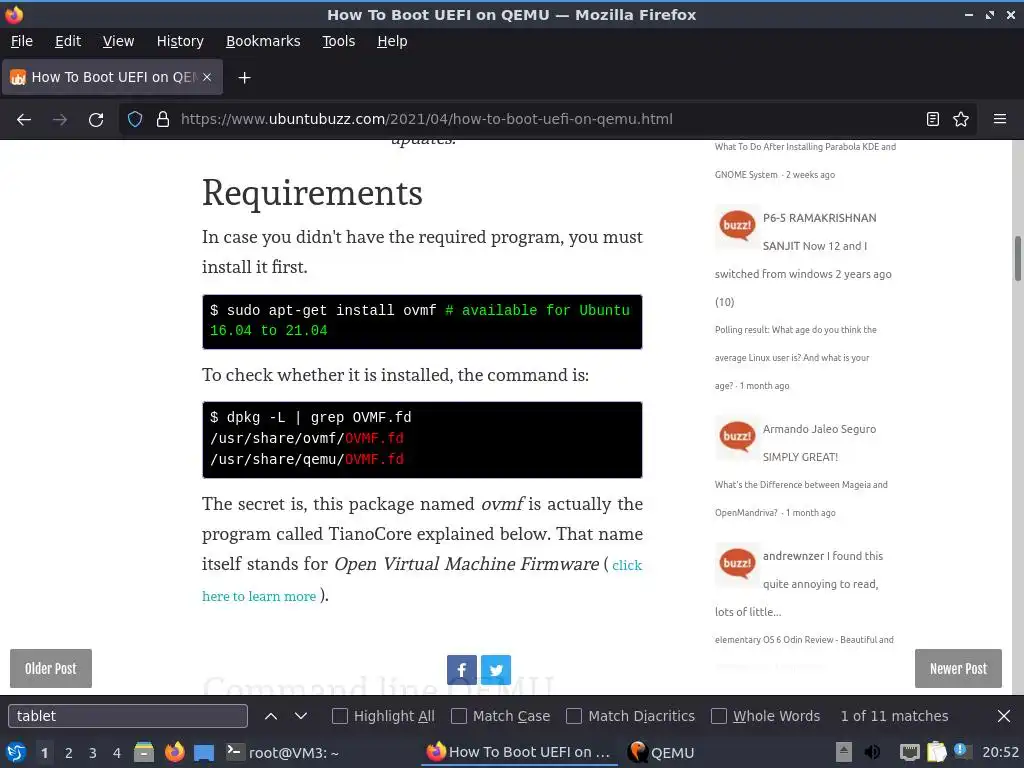Click the forward navigation arrow
Viewport: 1024px width, 768px height.
[x=60, y=120]
